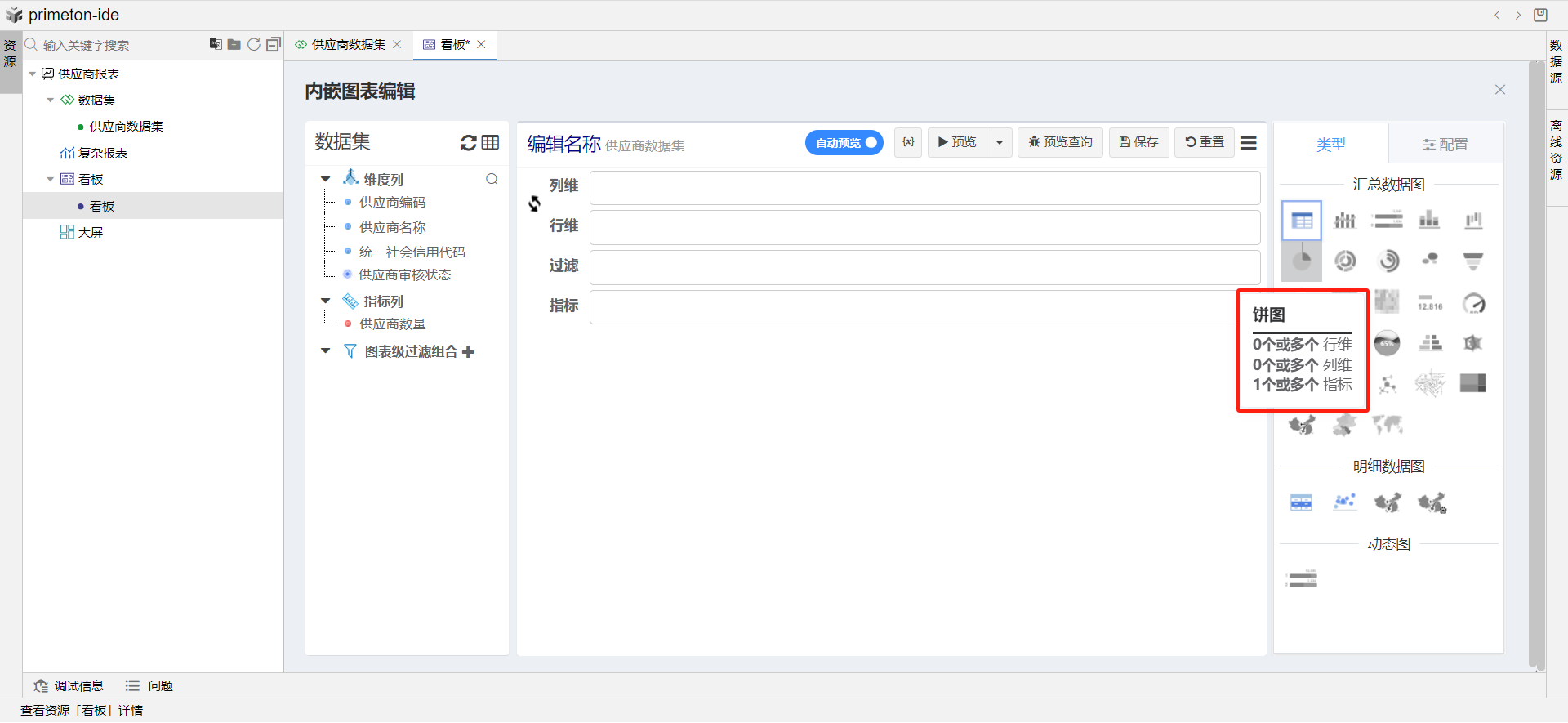Image resolution: width=1568 pixels, height=723 pixels.
Task: Collapse the 维度列 tree section
Action: pyautogui.click(x=326, y=179)
